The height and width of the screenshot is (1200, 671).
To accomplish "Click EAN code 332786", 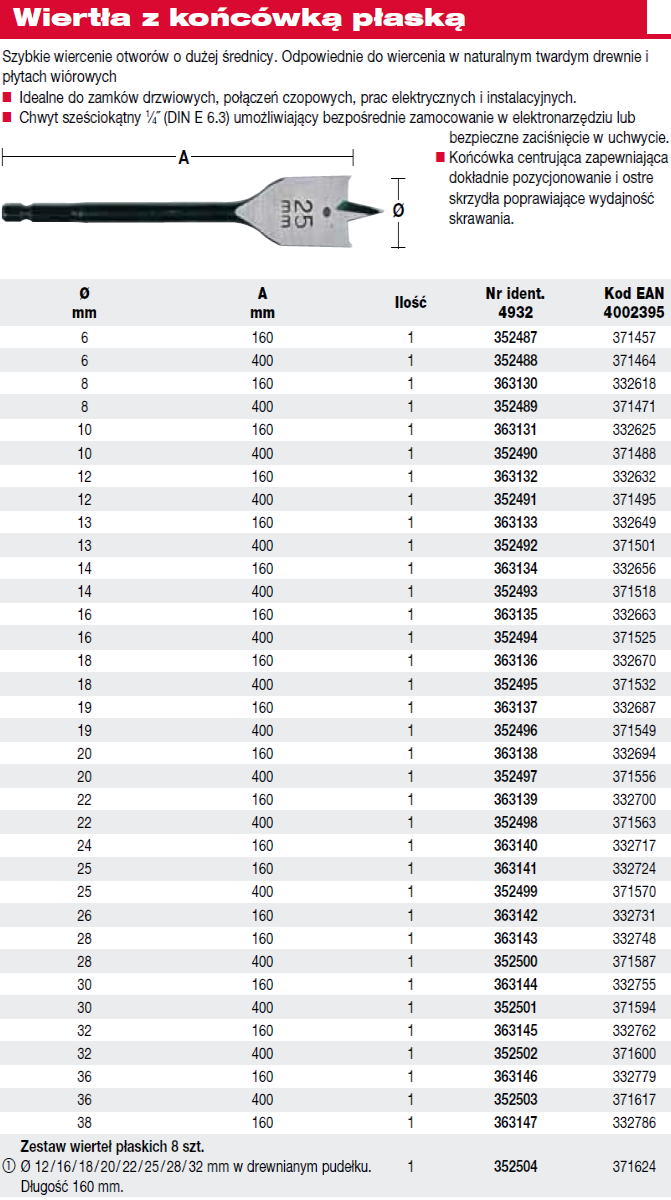I will tap(632, 1123).
